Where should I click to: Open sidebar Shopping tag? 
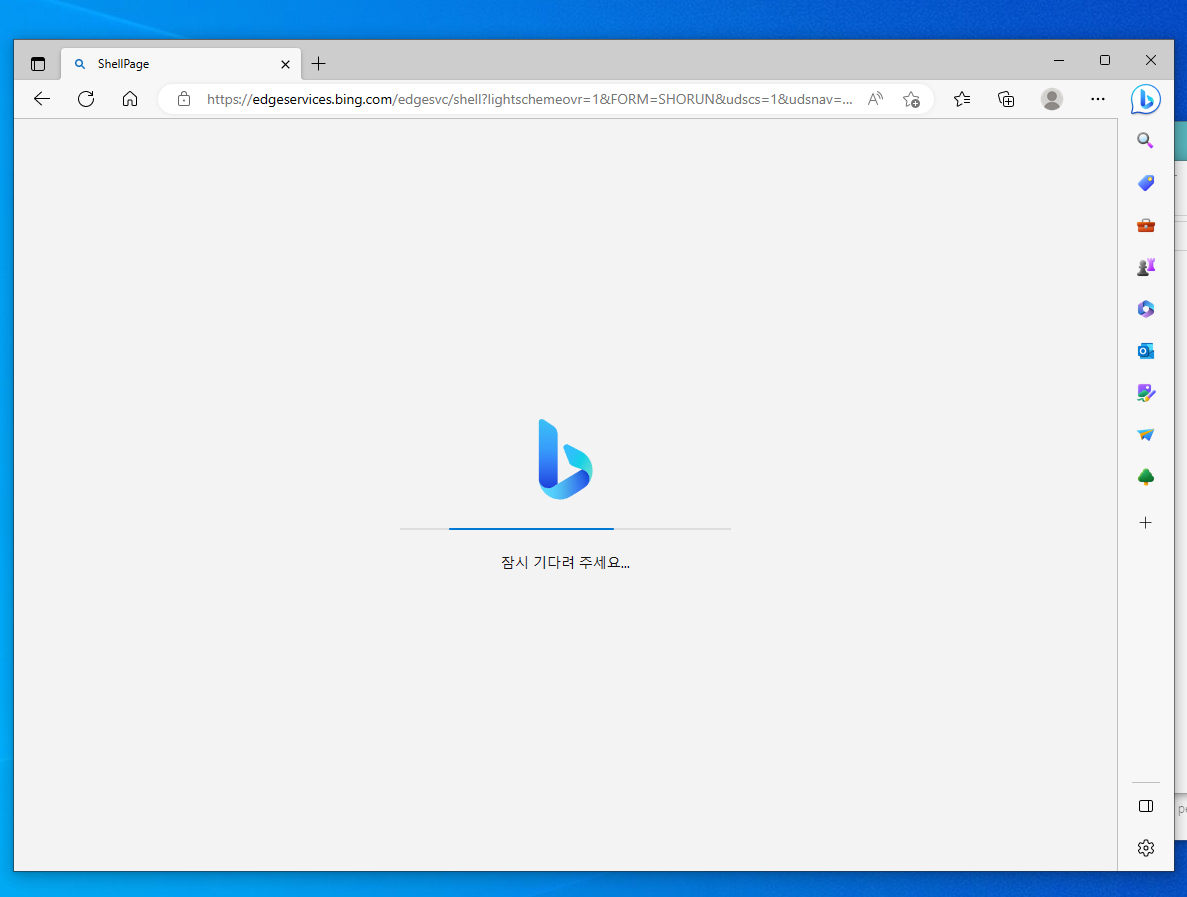[1145, 183]
